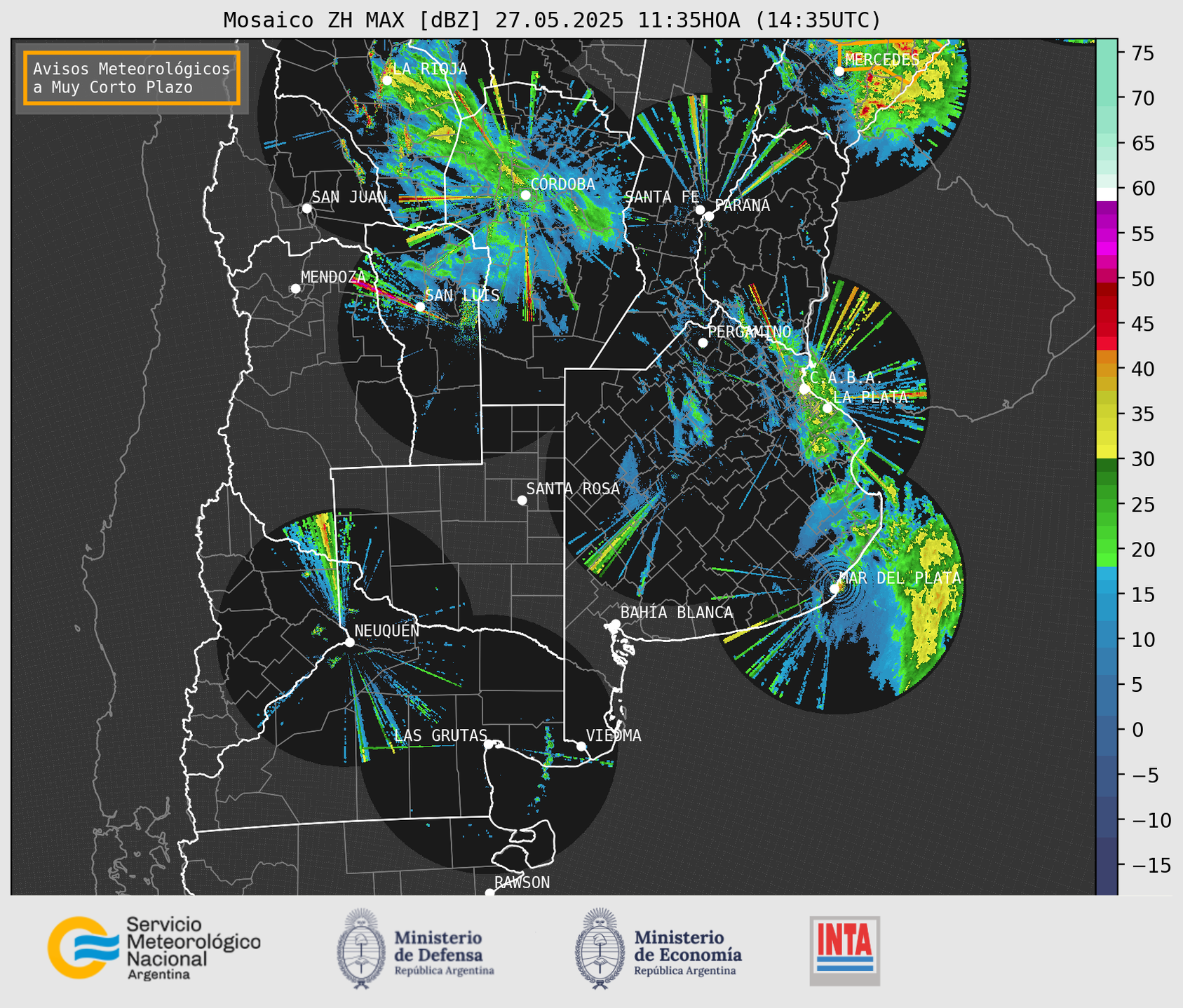Click the SAN JUAN label text
Screen dimensions: 1183x1008
pyautogui.click(x=349, y=197)
